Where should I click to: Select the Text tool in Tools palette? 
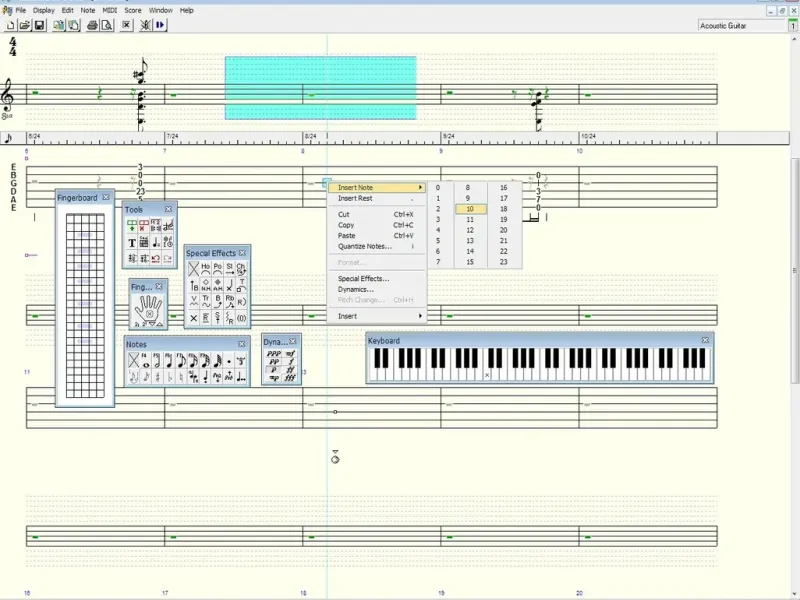[132, 243]
